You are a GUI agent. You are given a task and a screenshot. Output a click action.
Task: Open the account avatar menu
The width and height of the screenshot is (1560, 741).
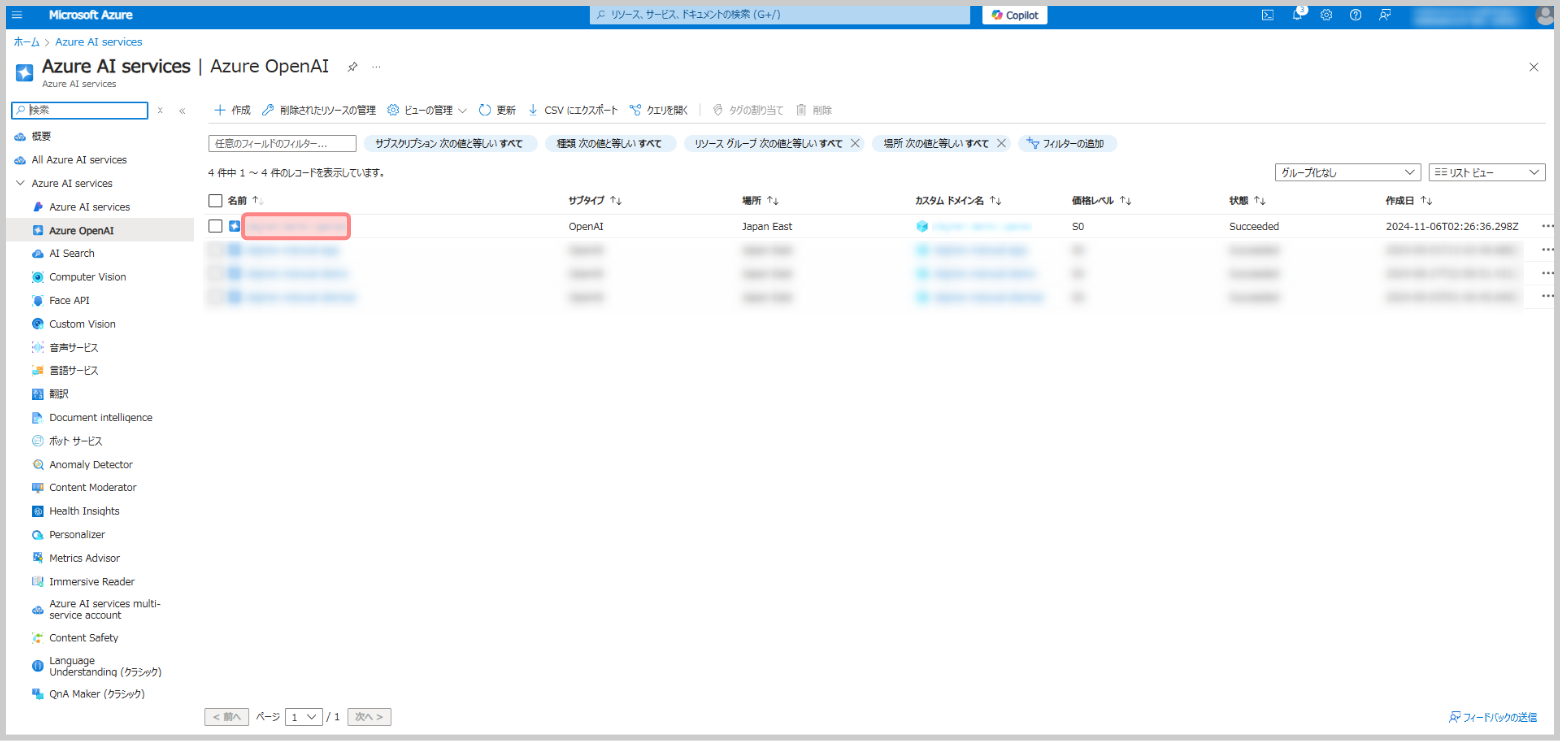(x=1545, y=15)
